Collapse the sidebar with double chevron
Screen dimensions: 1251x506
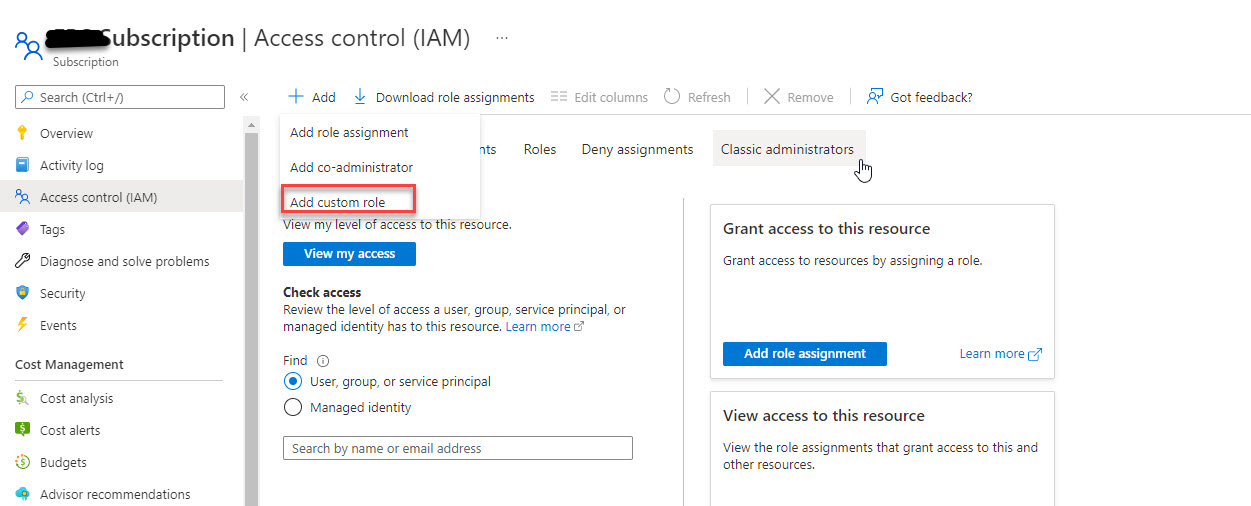tap(244, 97)
